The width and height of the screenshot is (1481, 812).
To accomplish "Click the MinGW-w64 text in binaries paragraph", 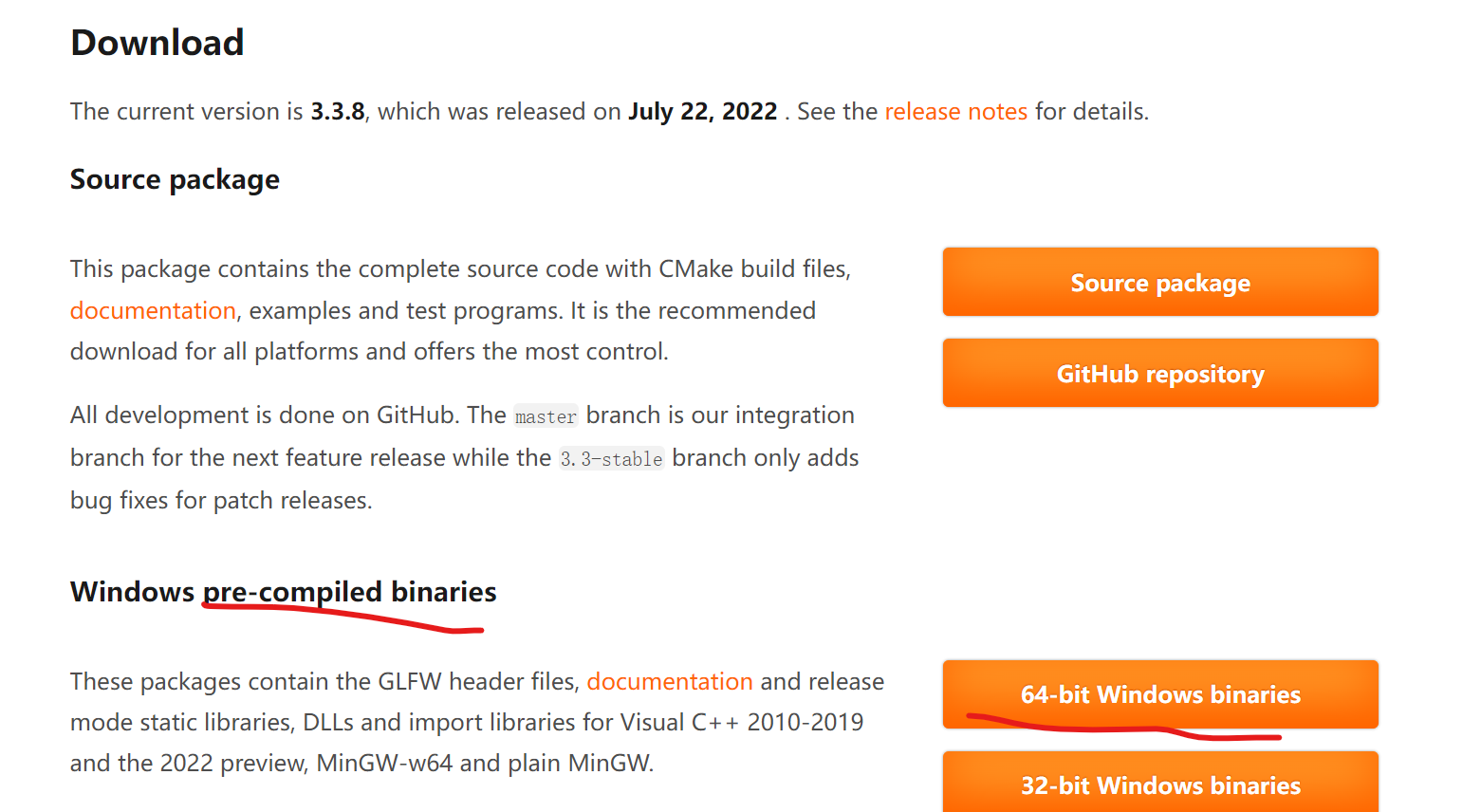I will point(384,764).
